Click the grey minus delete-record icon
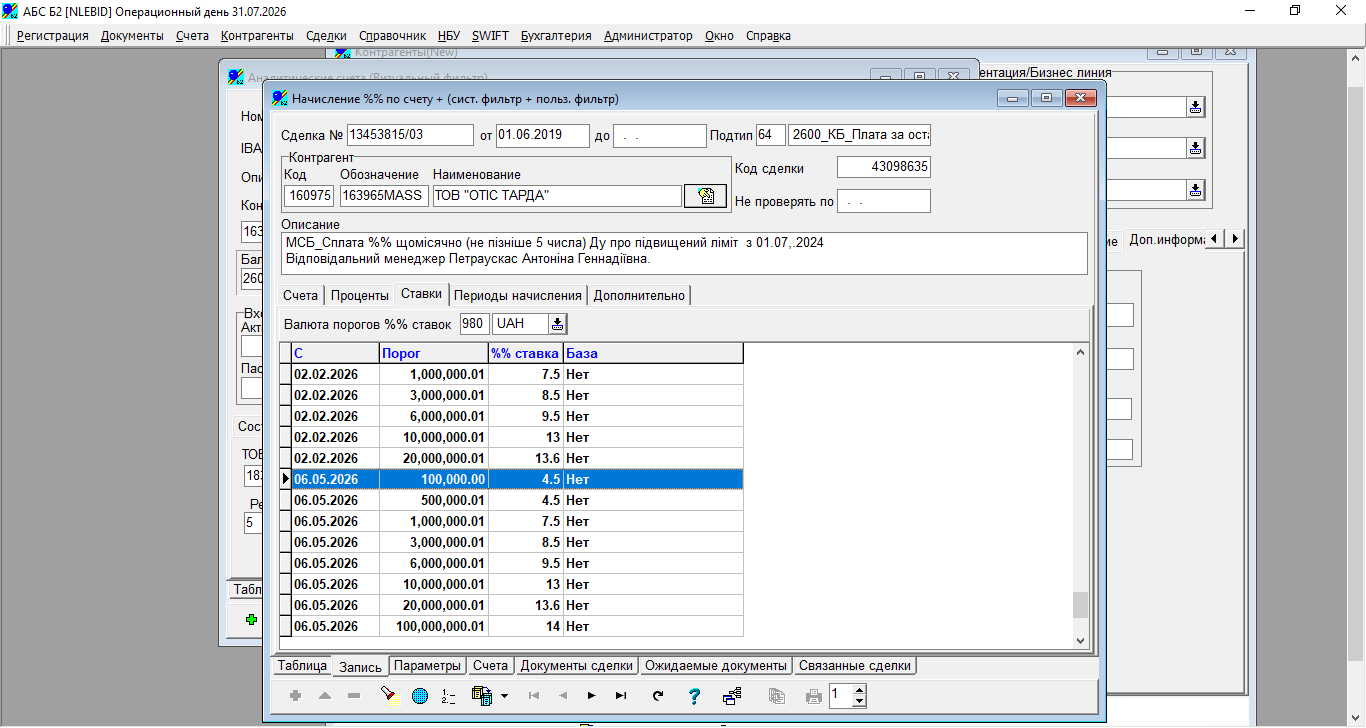1366x728 pixels. point(354,695)
